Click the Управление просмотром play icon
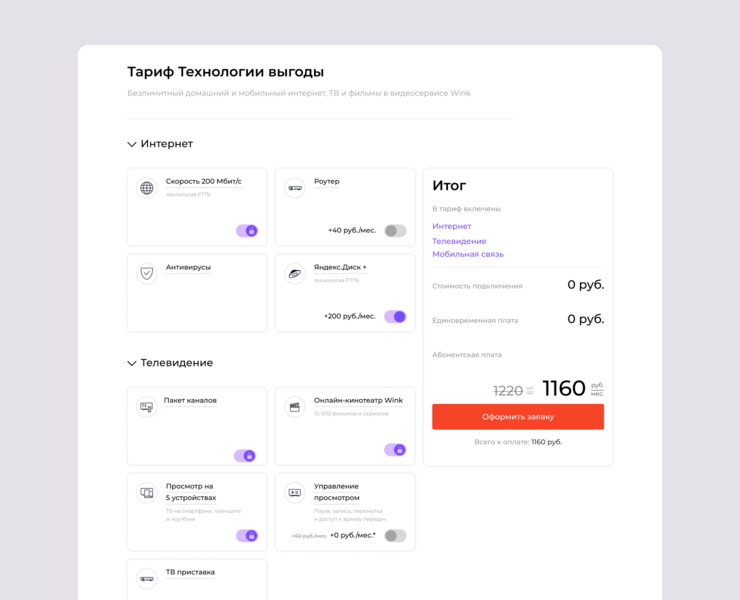This screenshot has height=600, width=740. click(295, 493)
